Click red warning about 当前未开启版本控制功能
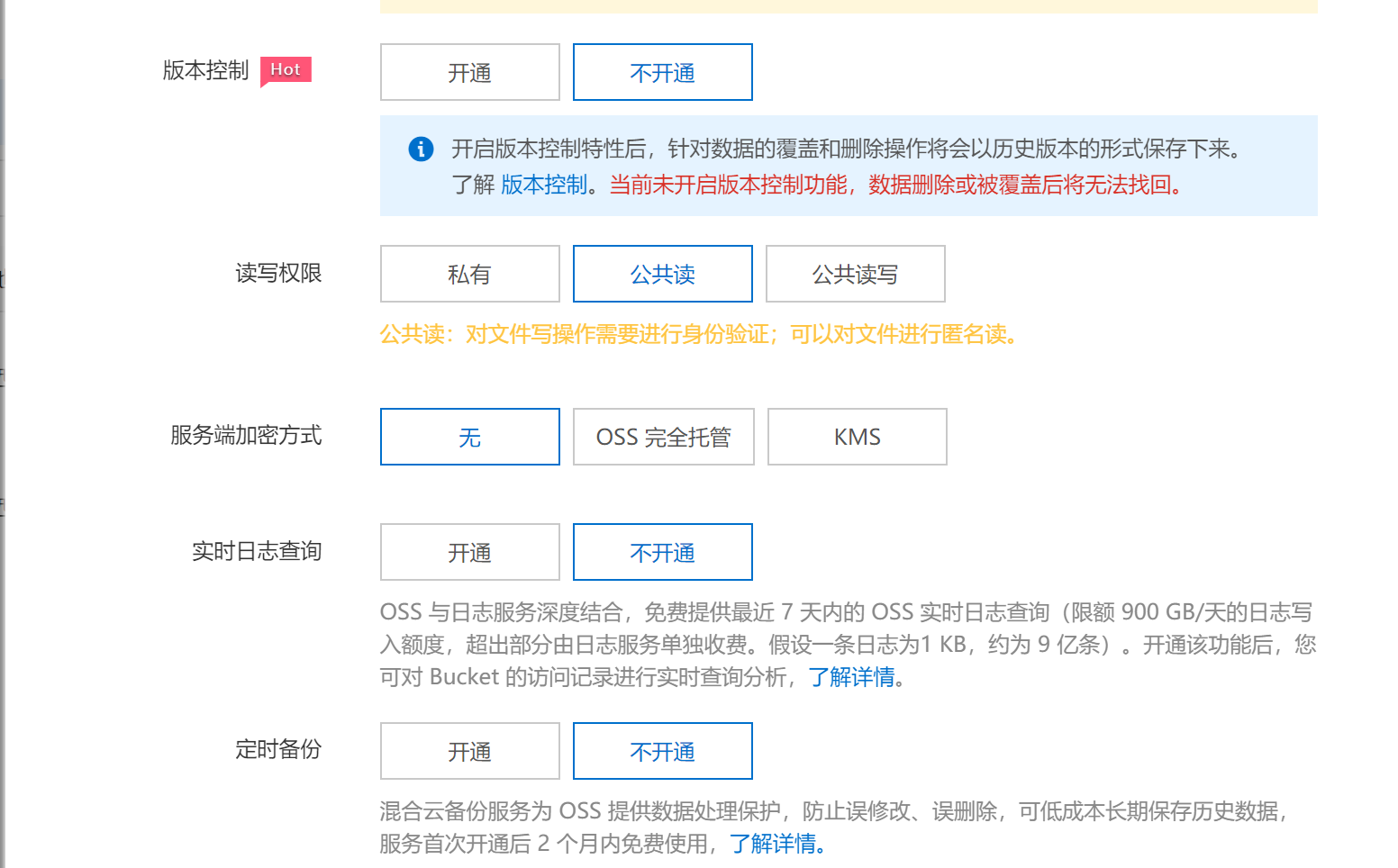Viewport: 1398px width, 868px height. 897,185
